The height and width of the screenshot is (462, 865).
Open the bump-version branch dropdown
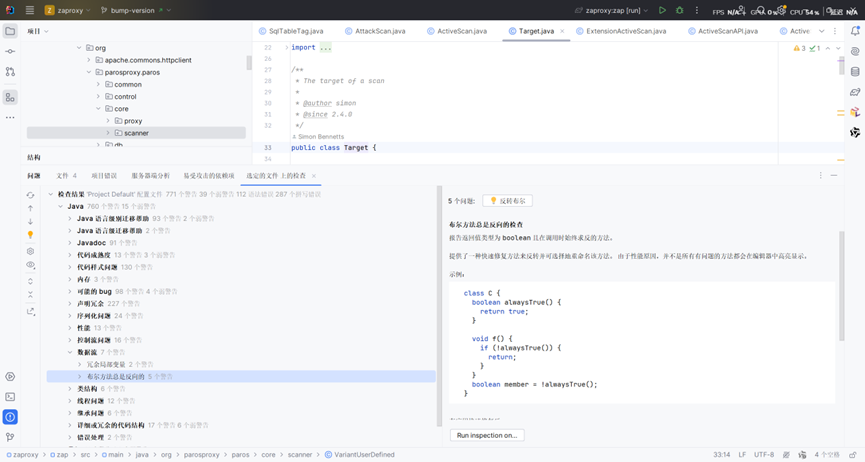coord(136,10)
